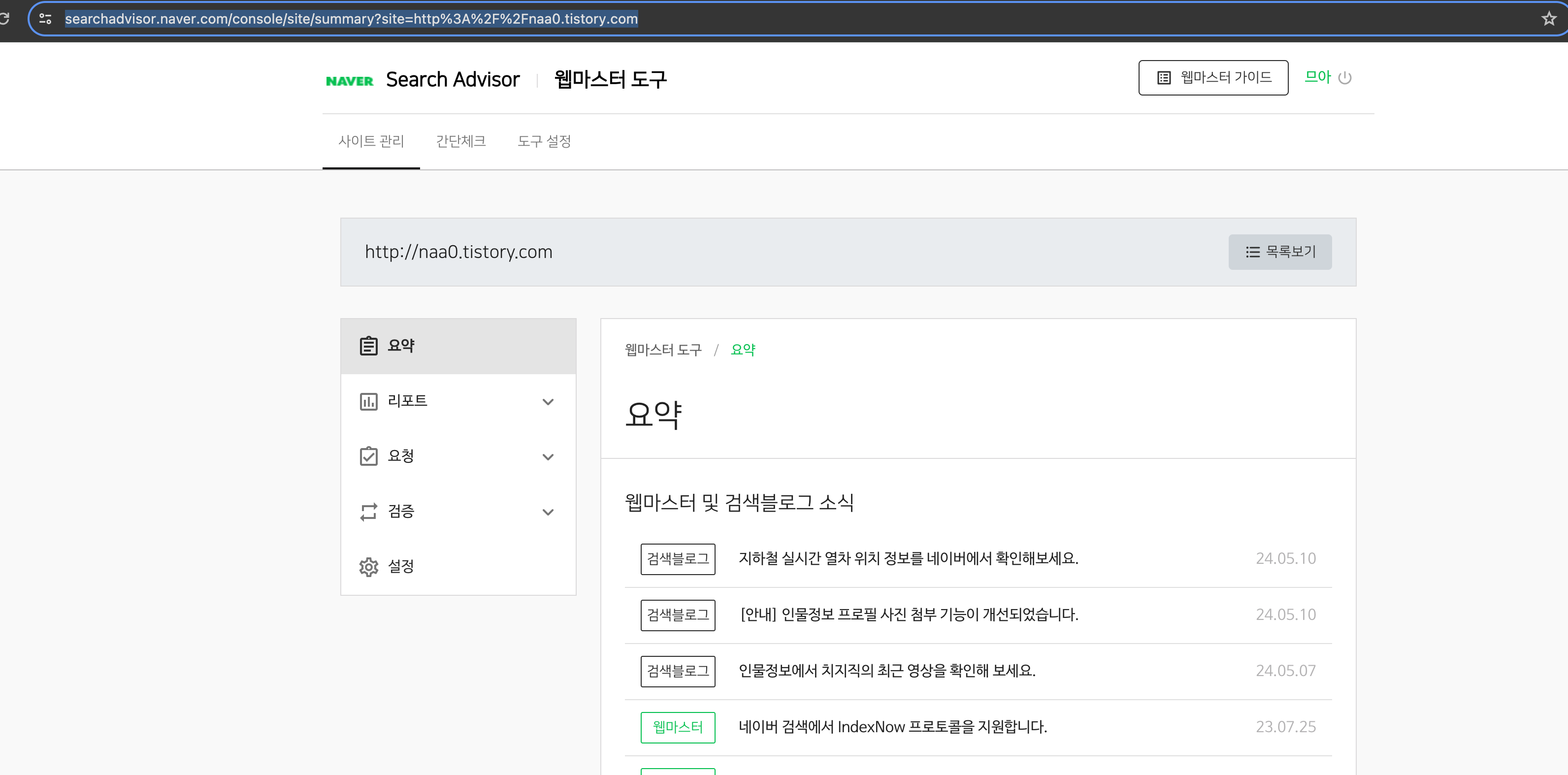
Task: Select 검증 in the sidebar menu
Action: point(458,512)
